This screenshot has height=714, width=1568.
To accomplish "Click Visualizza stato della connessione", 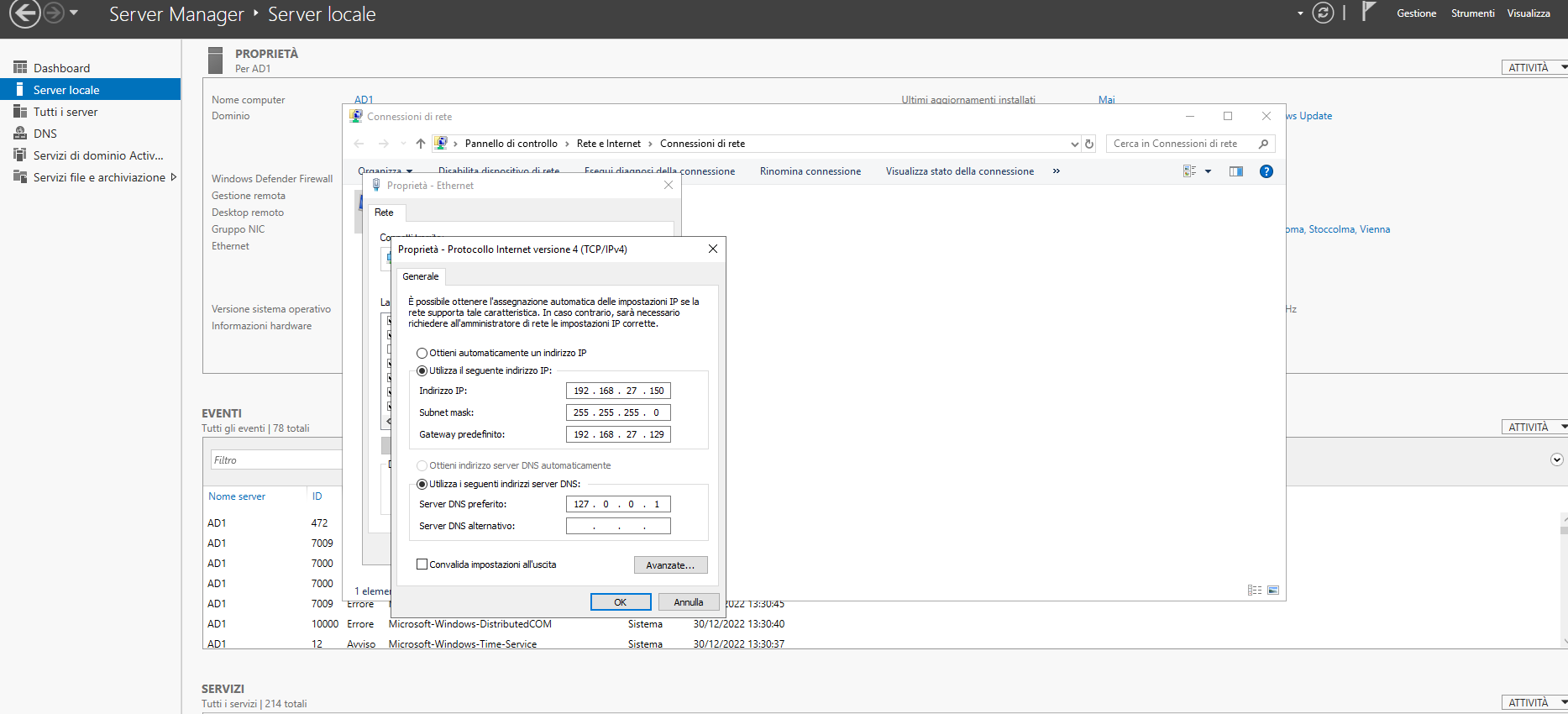I will coord(960,171).
